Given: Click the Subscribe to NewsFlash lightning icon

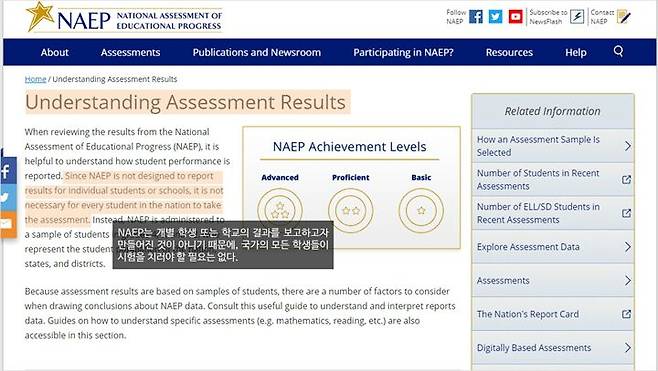Looking at the screenshot, I should pos(577,17).
